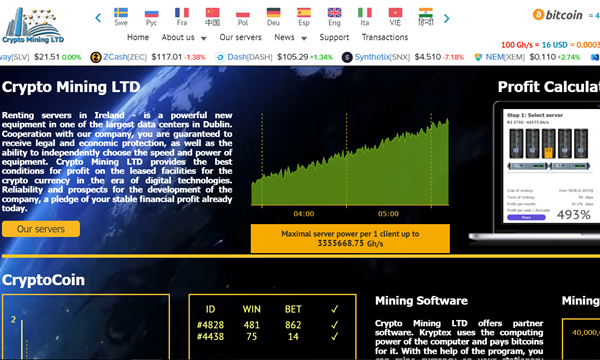
Task: Open the ZCash ticker link
Action: pyautogui.click(x=115, y=57)
